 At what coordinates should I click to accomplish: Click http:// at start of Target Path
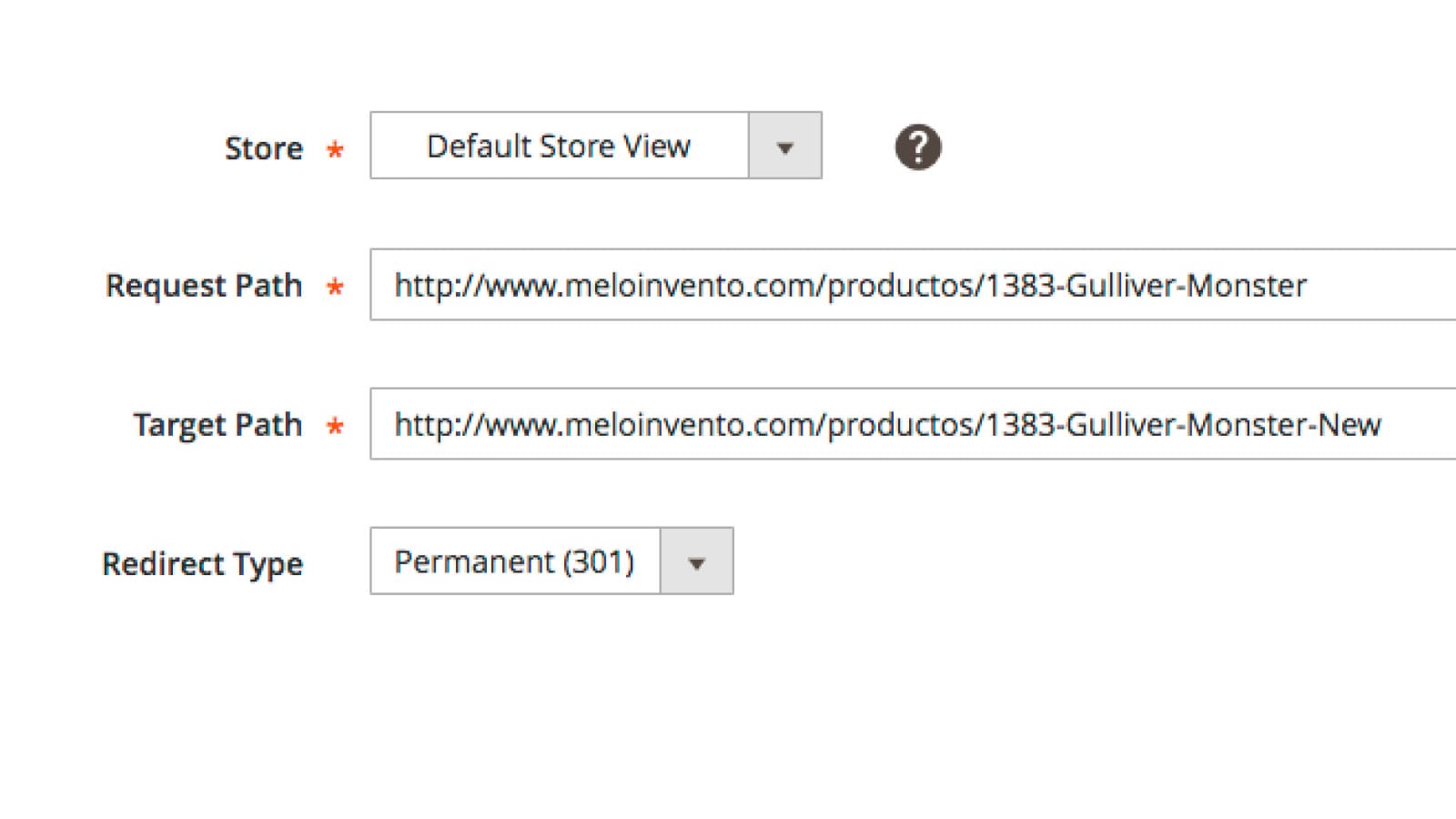click(436, 425)
